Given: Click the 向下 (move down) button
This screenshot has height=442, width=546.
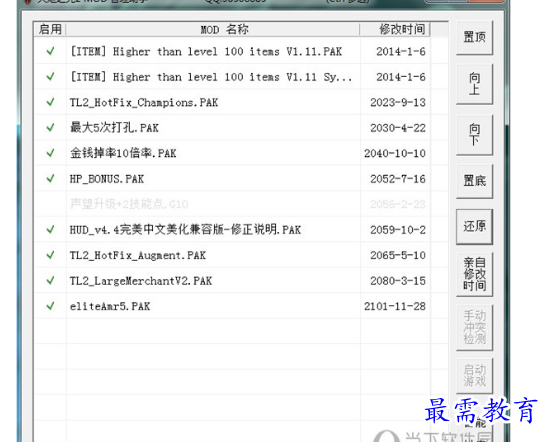Looking at the screenshot, I should point(474,135).
